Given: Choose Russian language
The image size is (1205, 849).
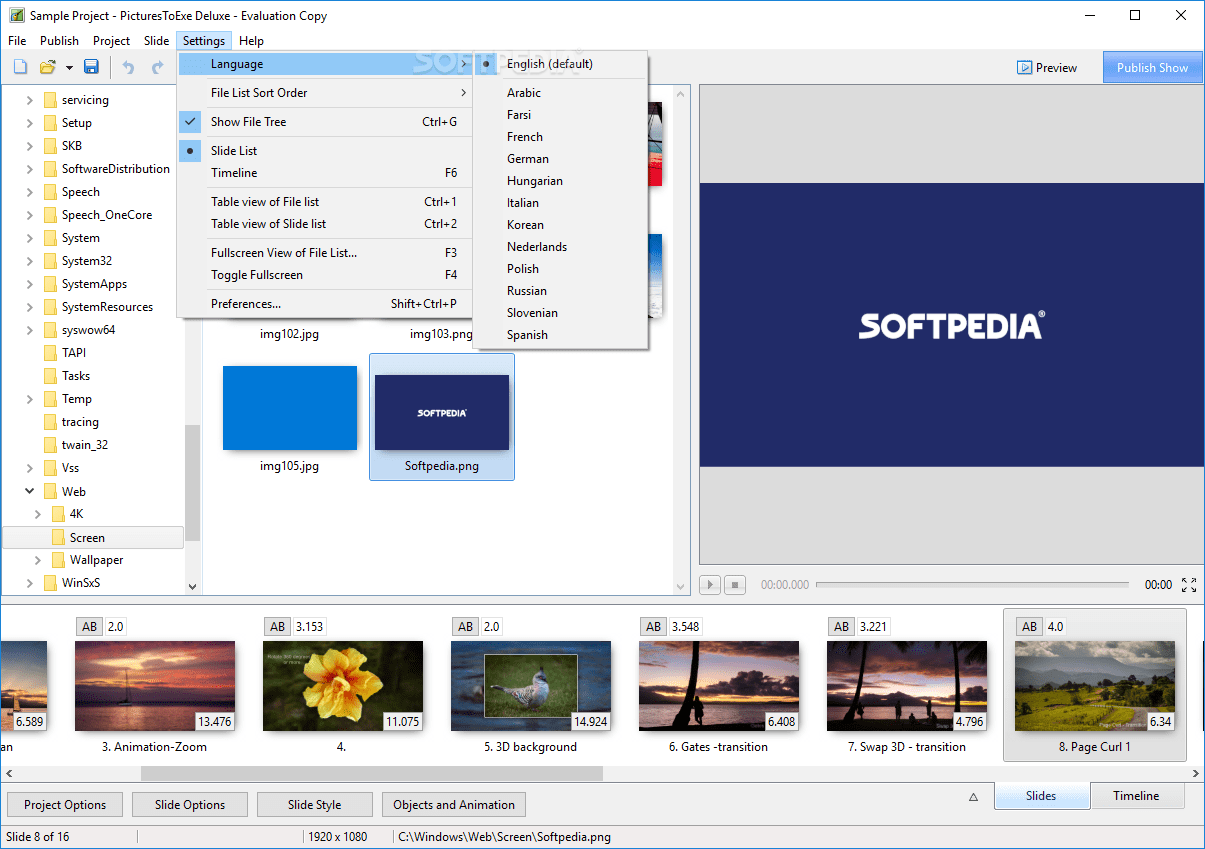Looking at the screenshot, I should [561, 291].
